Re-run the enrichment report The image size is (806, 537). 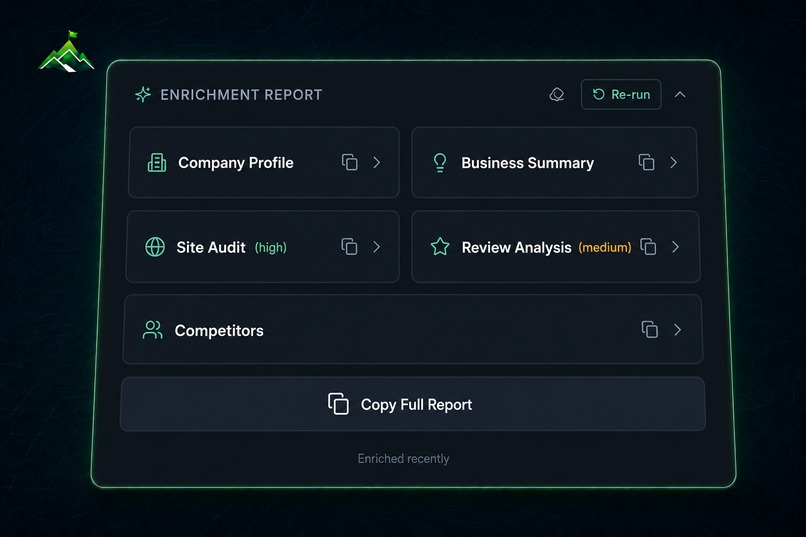[621, 95]
